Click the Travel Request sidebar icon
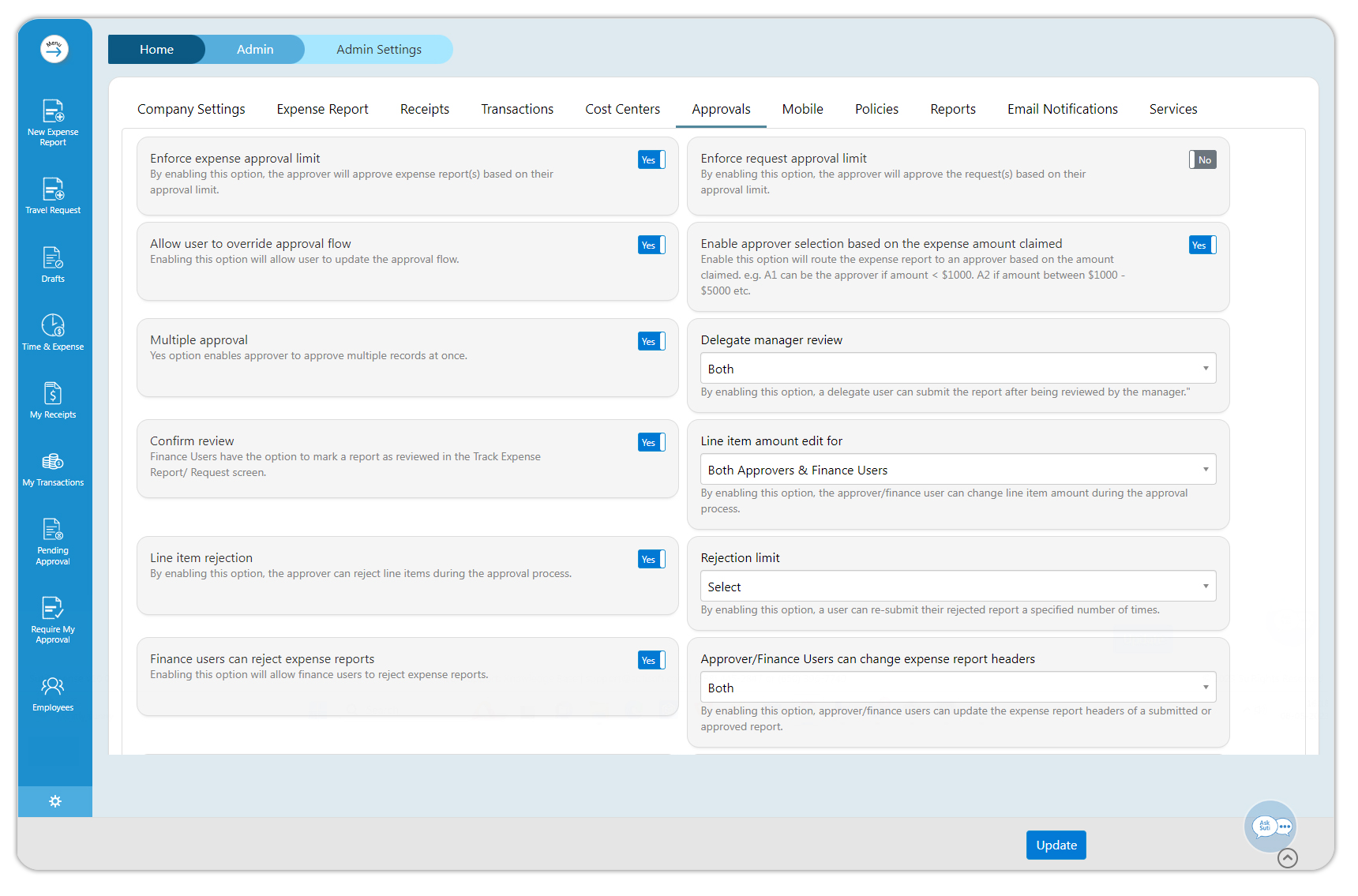 click(53, 195)
